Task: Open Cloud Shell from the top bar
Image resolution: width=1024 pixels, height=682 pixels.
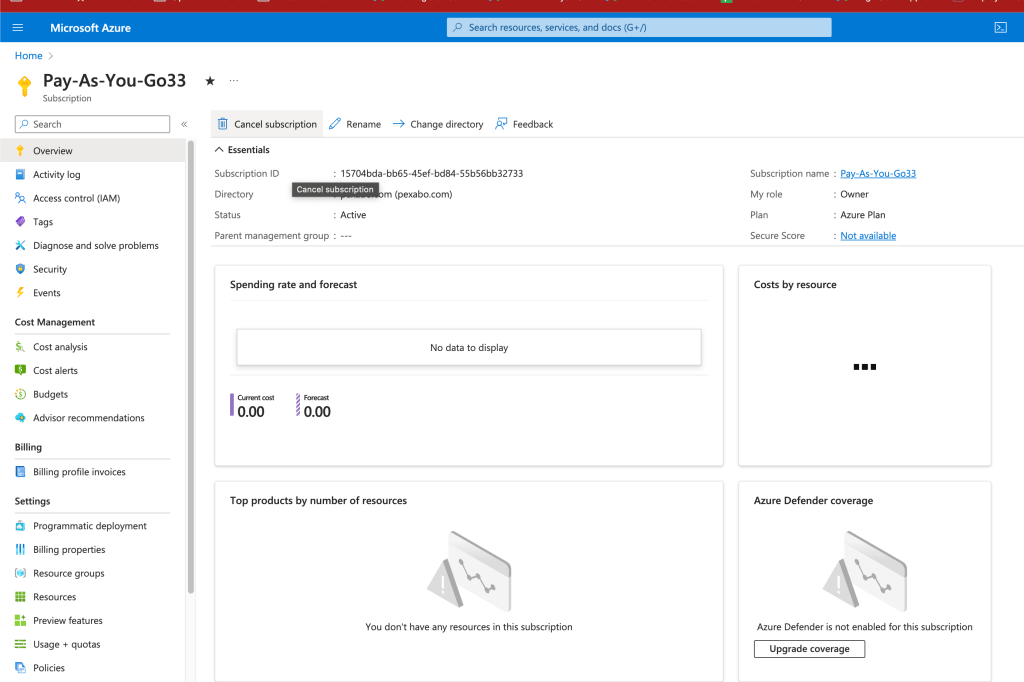Action: coord(1000,27)
